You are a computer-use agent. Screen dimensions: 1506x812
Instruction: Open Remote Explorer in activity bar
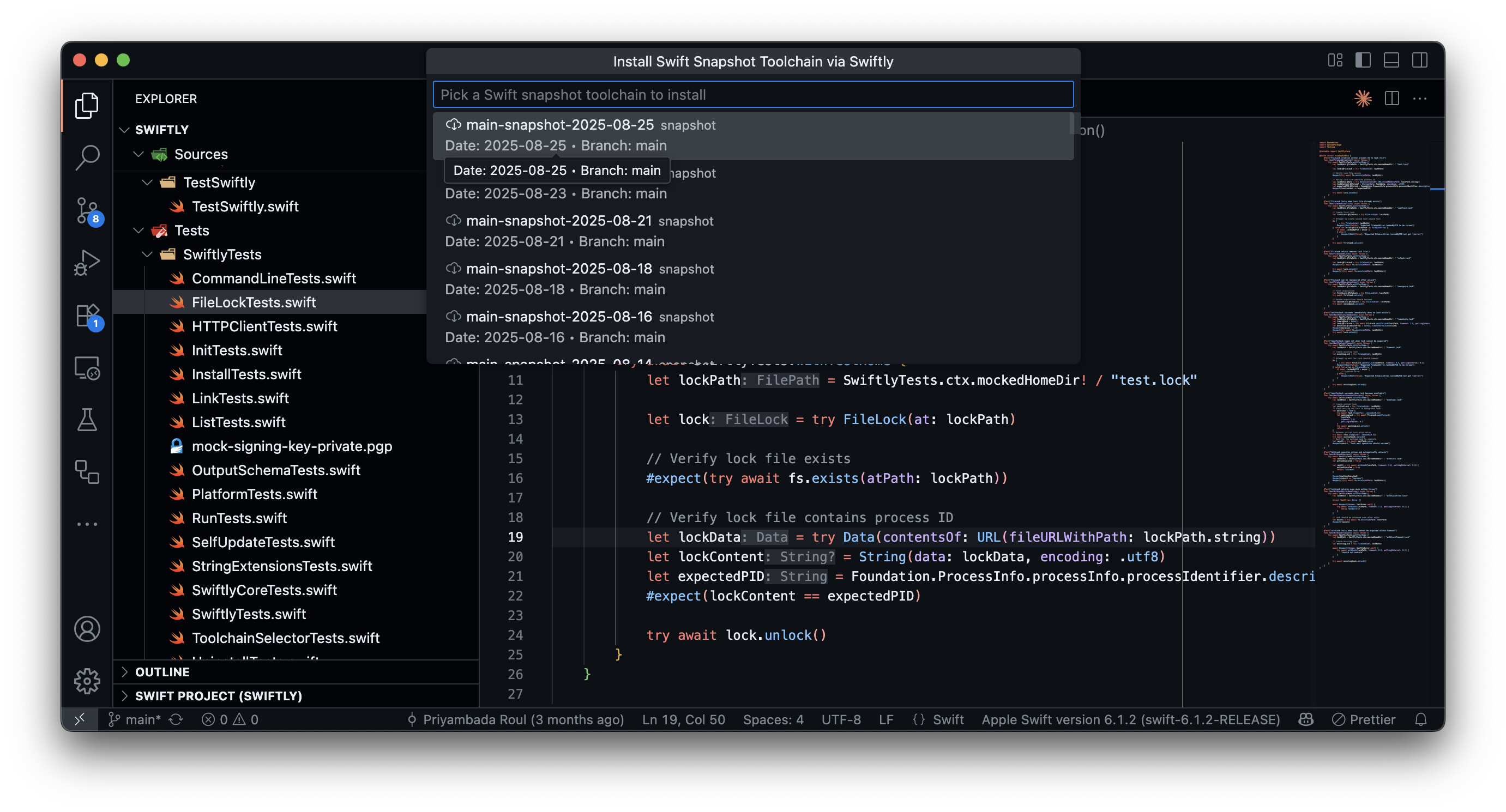[87, 368]
